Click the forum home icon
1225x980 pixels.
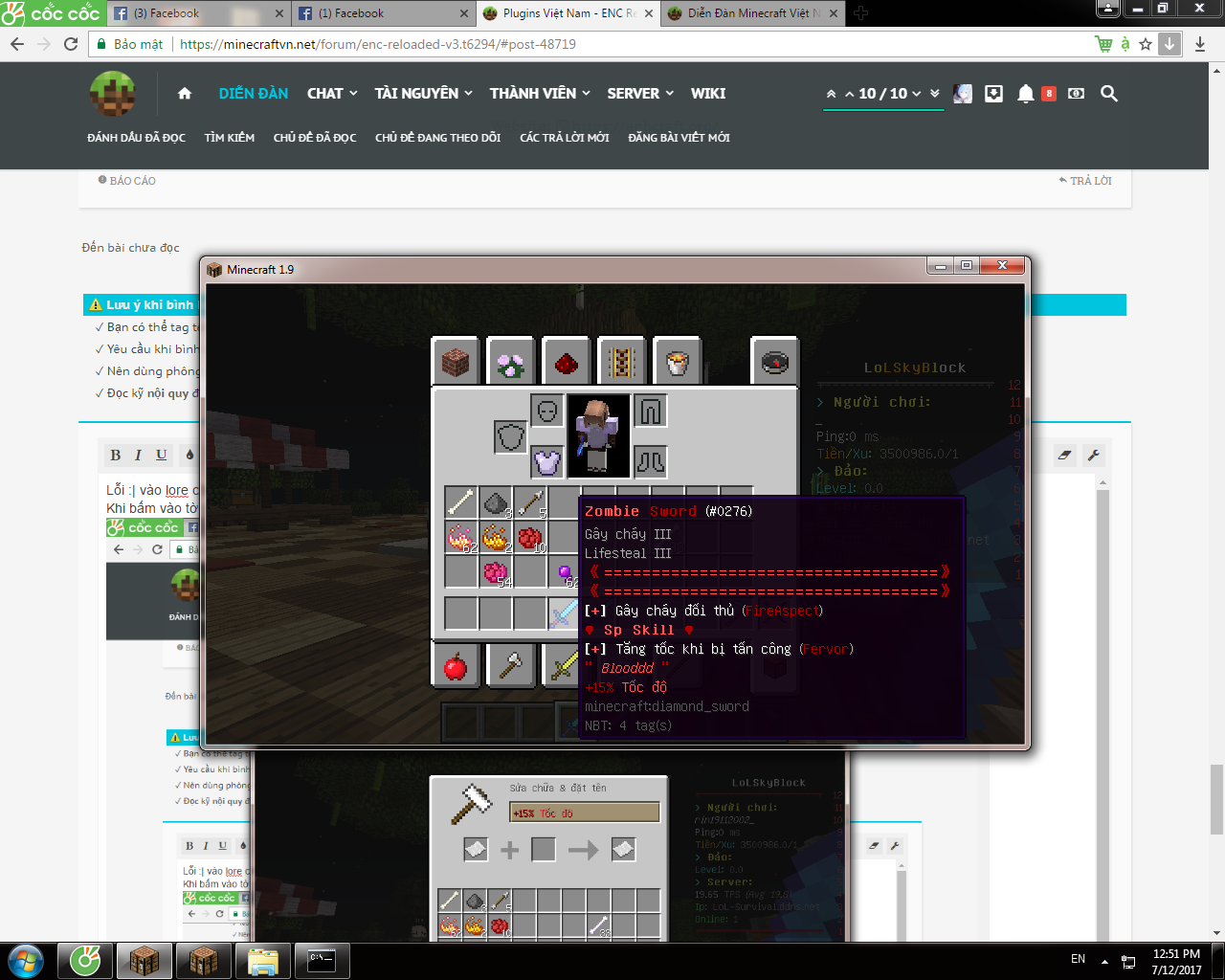[x=185, y=94]
